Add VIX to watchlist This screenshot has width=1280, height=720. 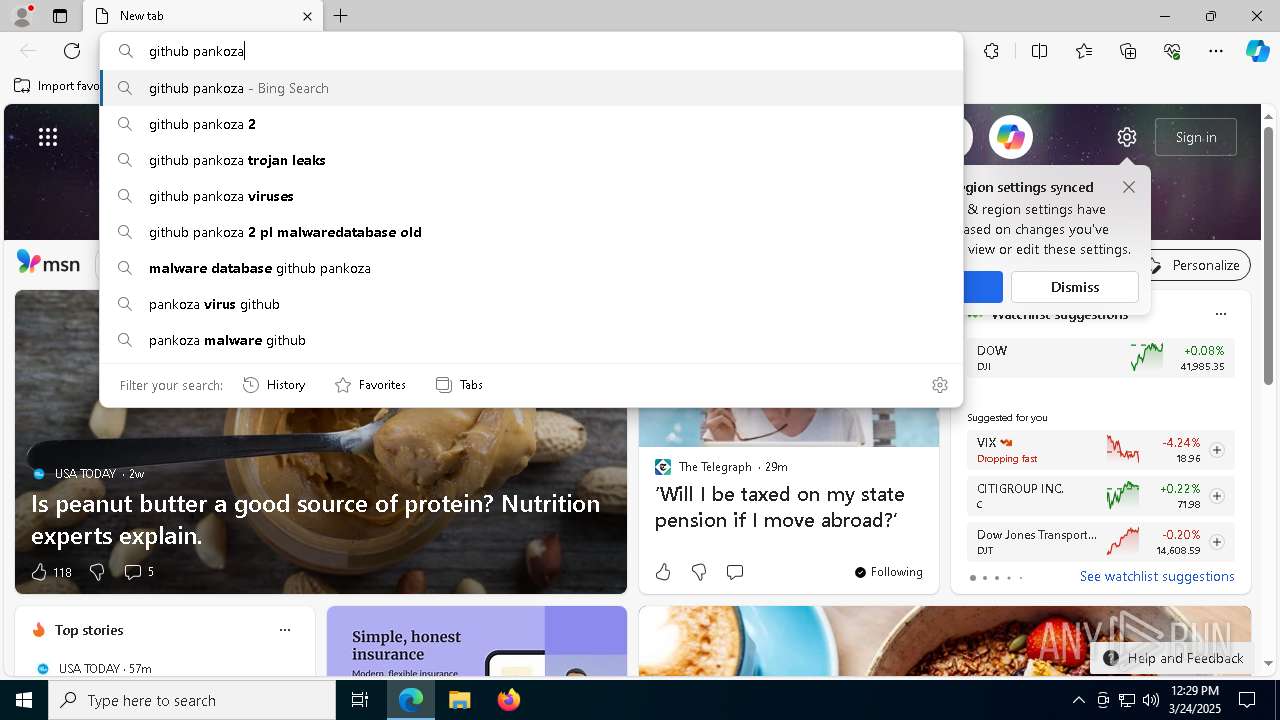click(1216, 450)
